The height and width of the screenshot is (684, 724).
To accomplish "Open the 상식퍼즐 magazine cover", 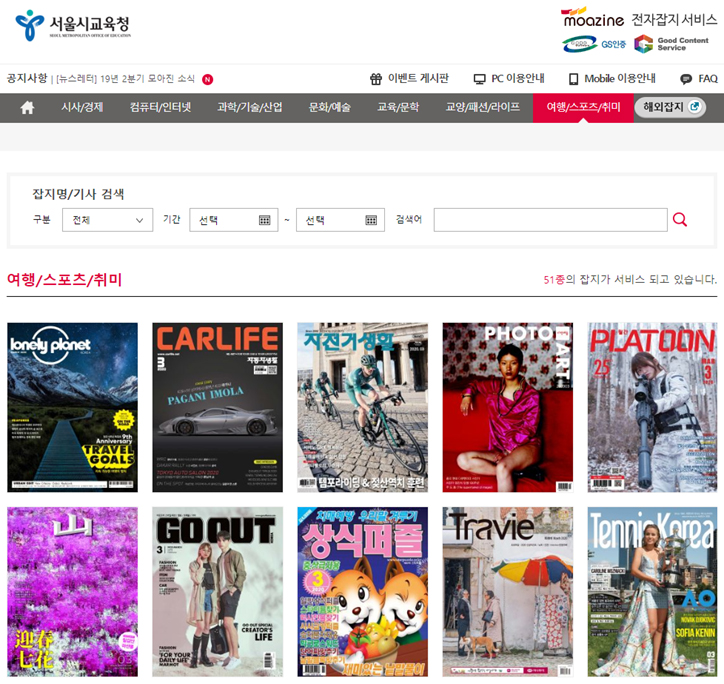I will [362, 592].
